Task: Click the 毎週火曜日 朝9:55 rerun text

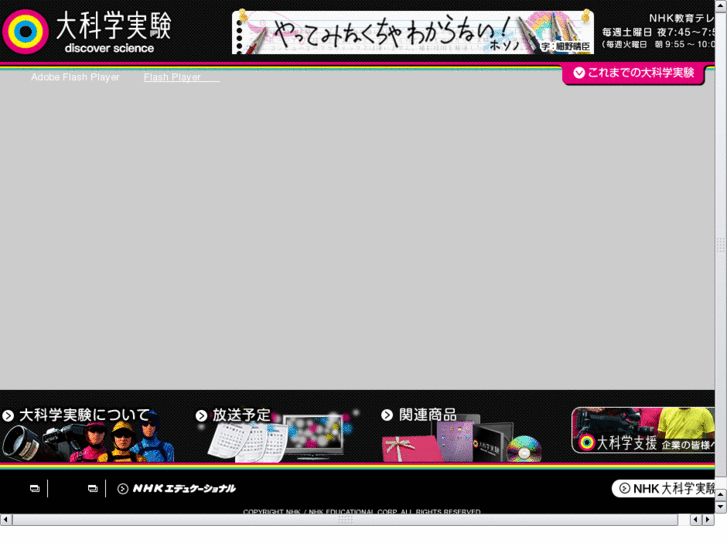Action: [x=658, y=45]
